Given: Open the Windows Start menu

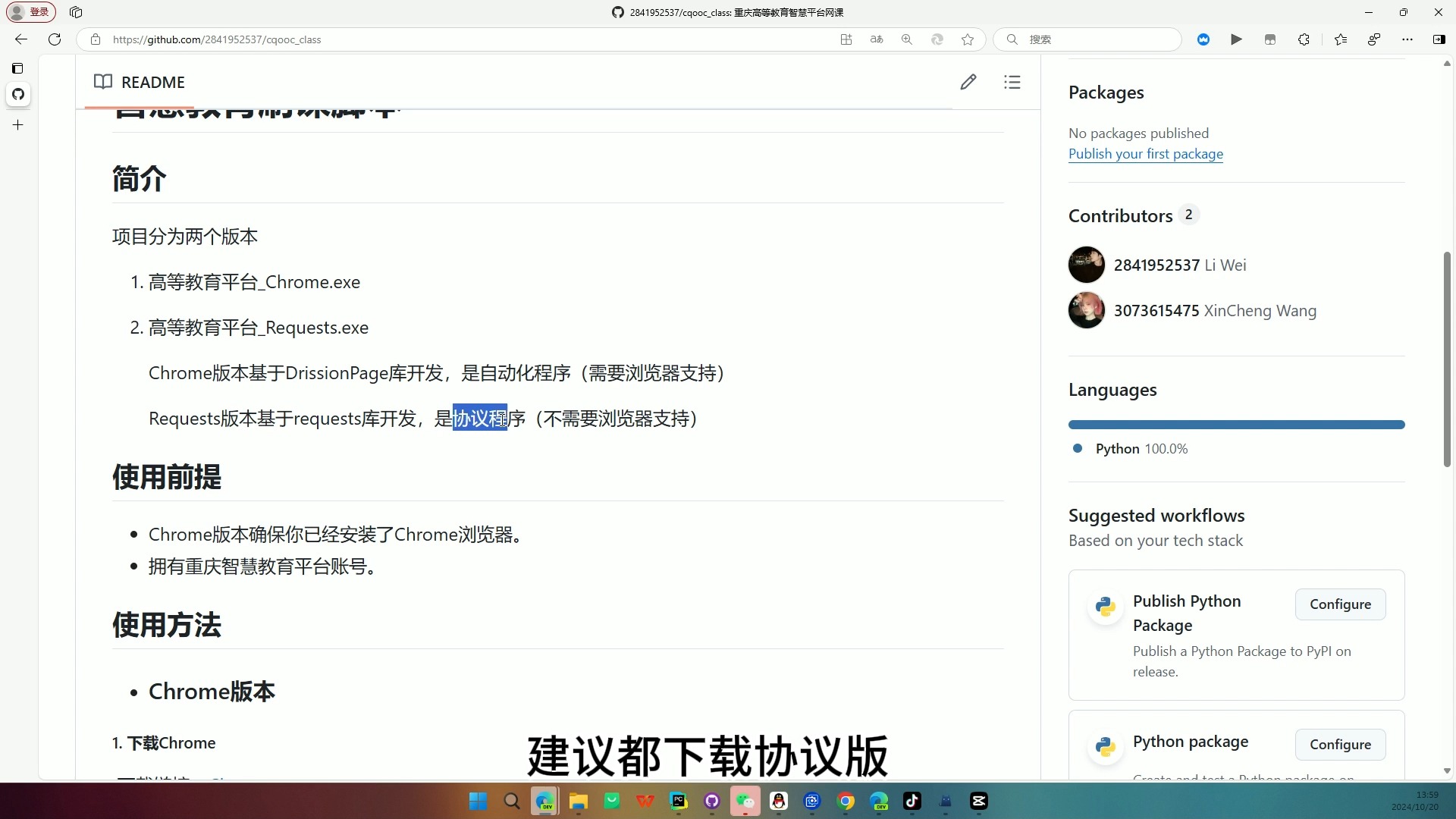Looking at the screenshot, I should click(478, 802).
